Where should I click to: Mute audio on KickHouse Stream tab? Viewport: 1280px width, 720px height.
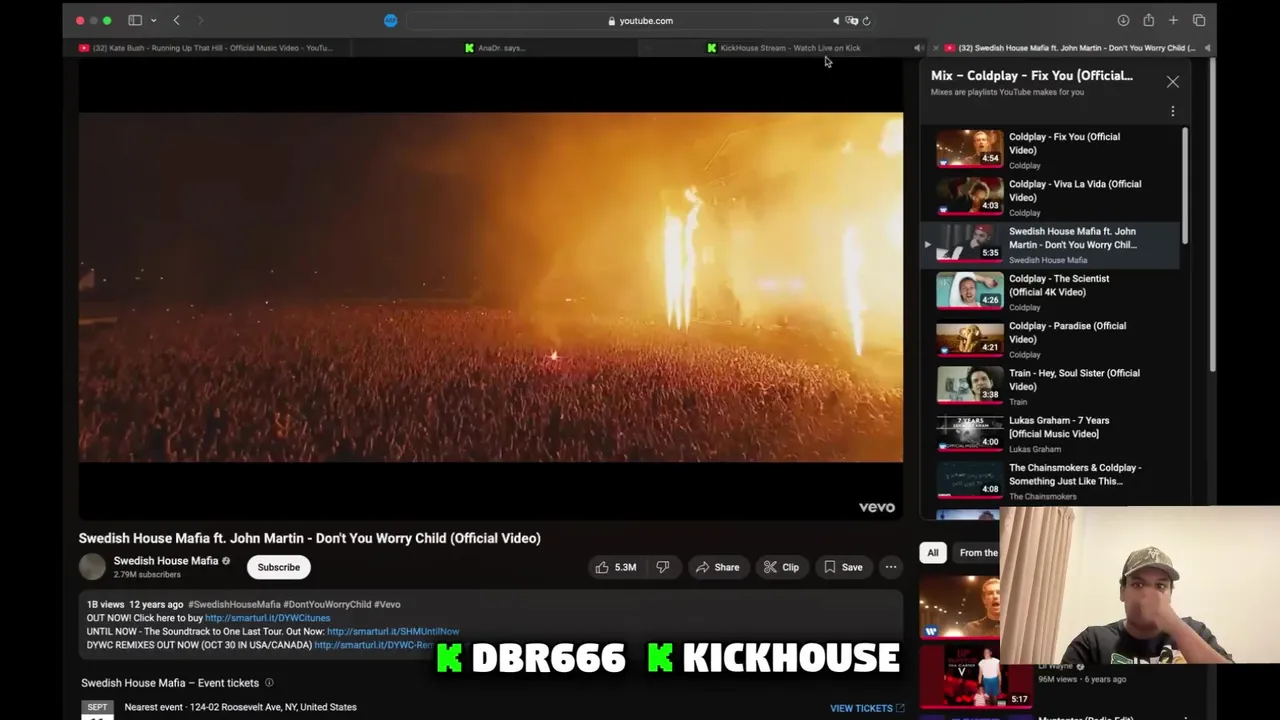[x=918, y=47]
